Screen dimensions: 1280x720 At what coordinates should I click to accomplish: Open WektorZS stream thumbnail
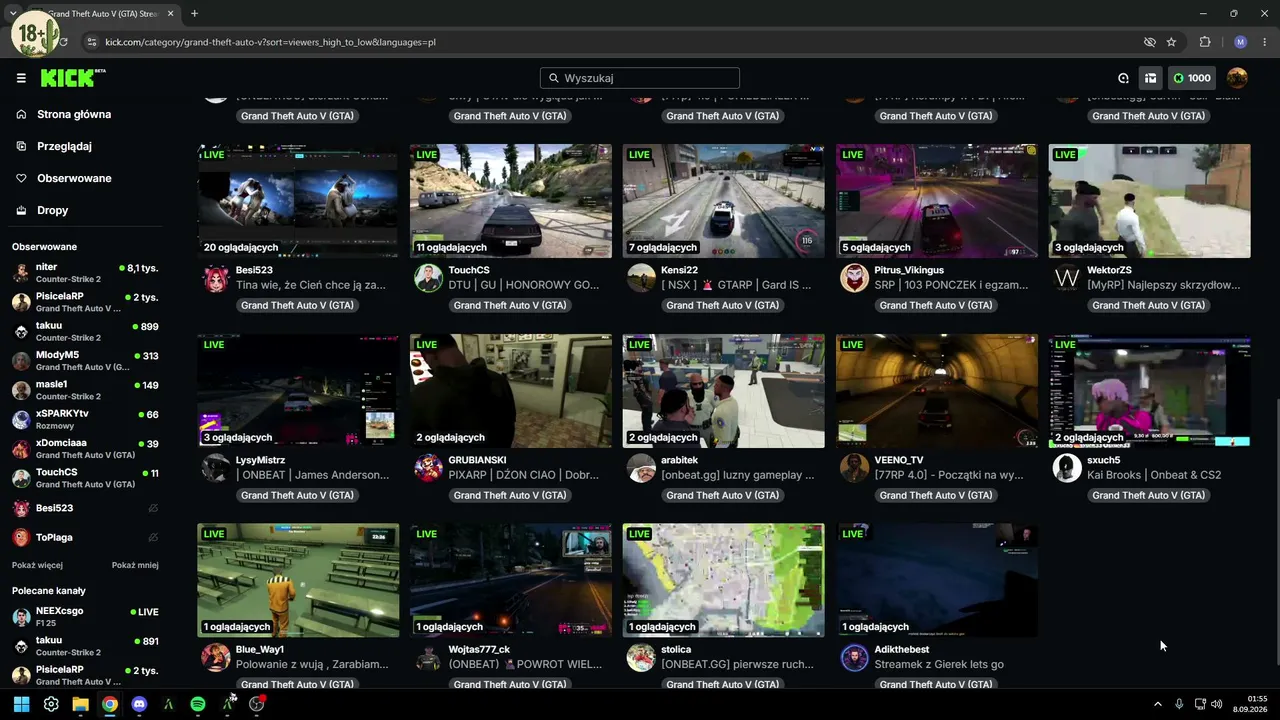(x=1150, y=201)
